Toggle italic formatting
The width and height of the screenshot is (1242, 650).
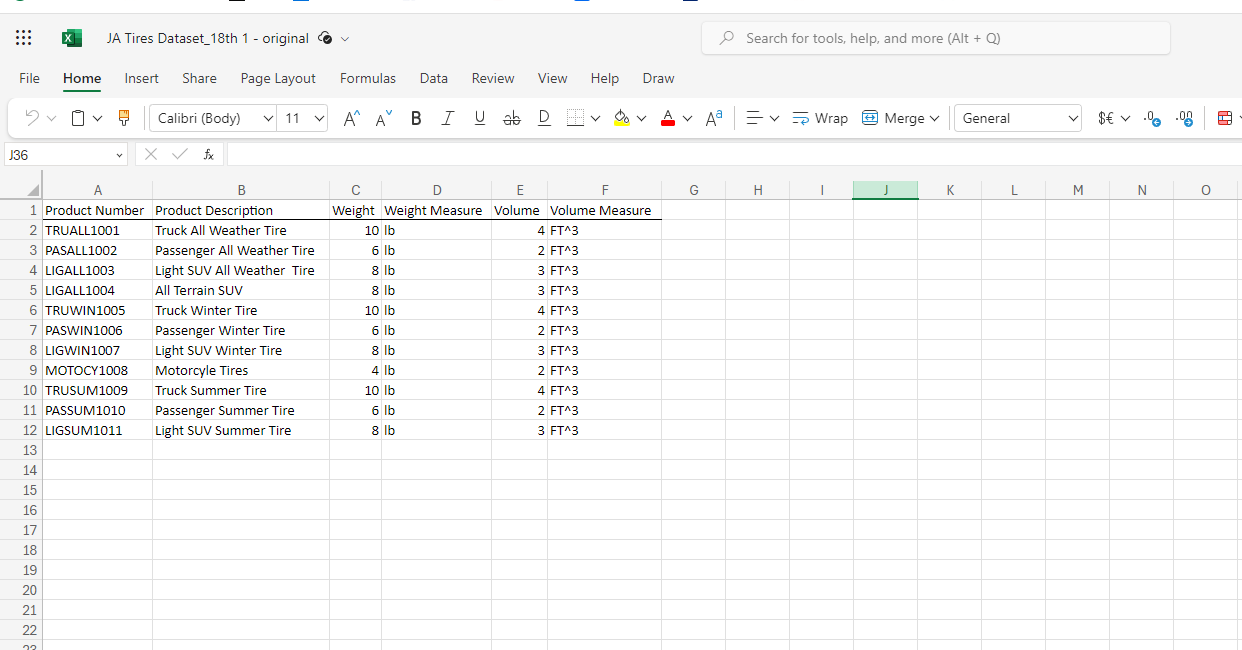[448, 118]
